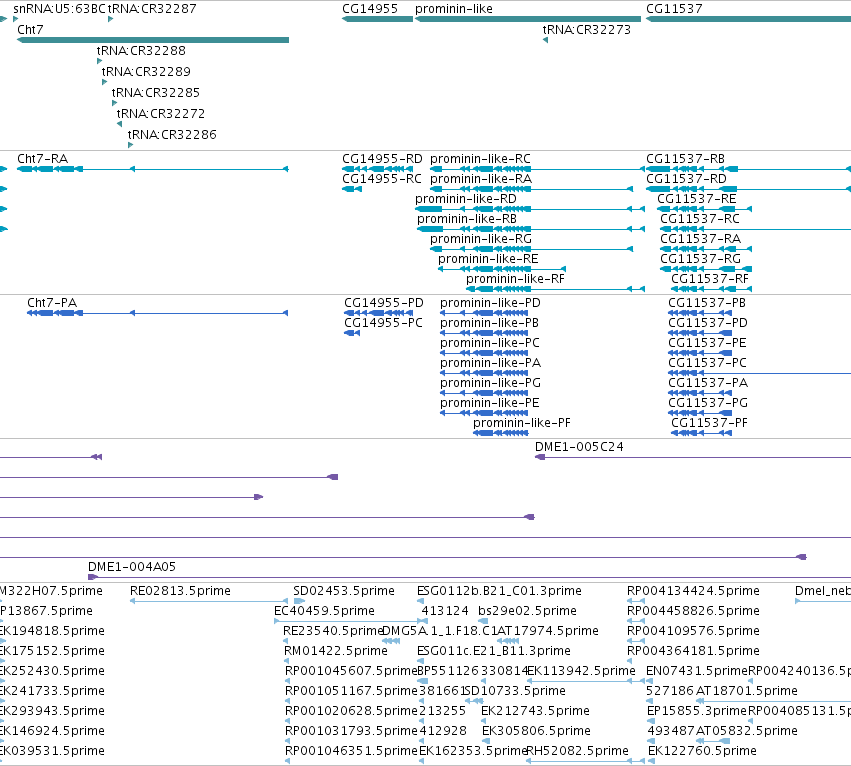Screen dimensions: 851x766
Task: Click the prominin-like gene name
Action: tap(454, 9)
